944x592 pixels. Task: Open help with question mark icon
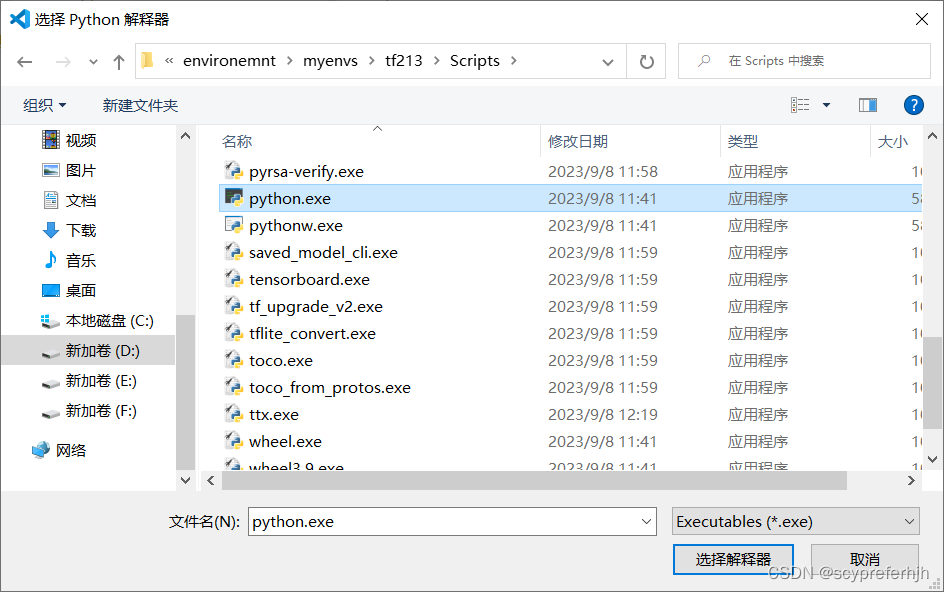point(913,105)
